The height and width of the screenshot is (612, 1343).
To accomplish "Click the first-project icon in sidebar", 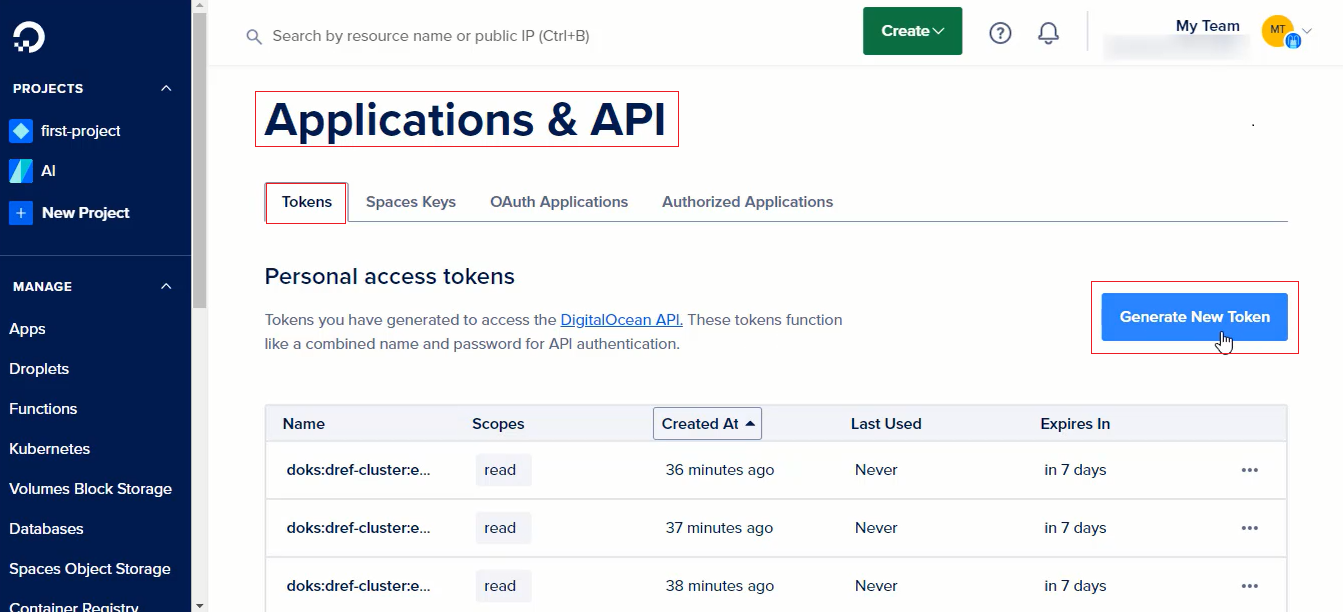I will tap(21, 131).
